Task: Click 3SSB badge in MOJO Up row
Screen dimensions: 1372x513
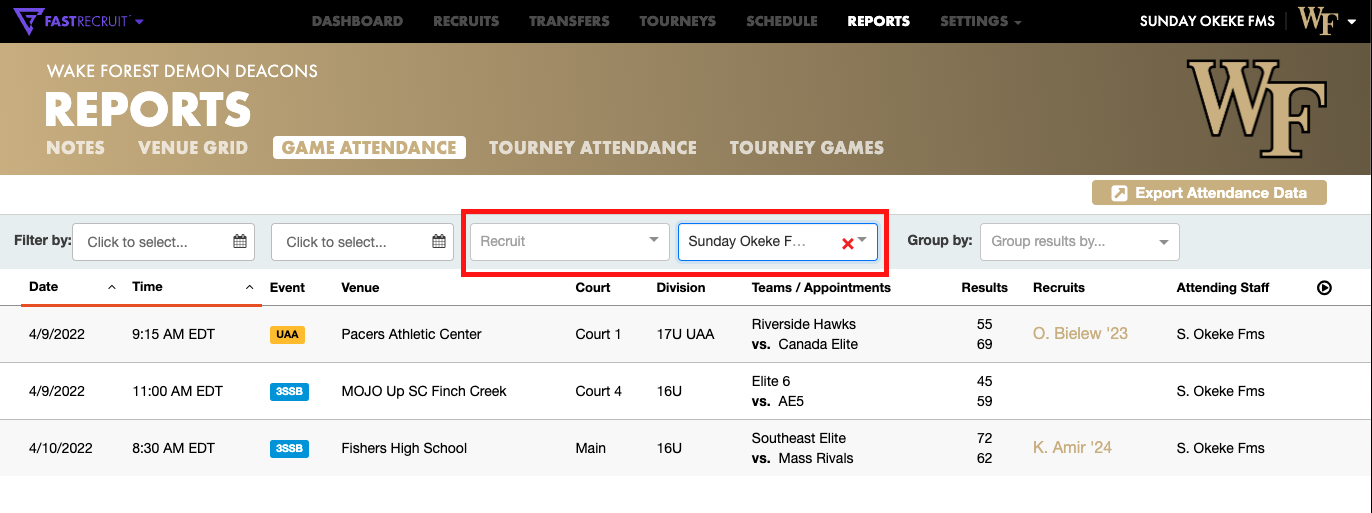Action: (x=289, y=391)
